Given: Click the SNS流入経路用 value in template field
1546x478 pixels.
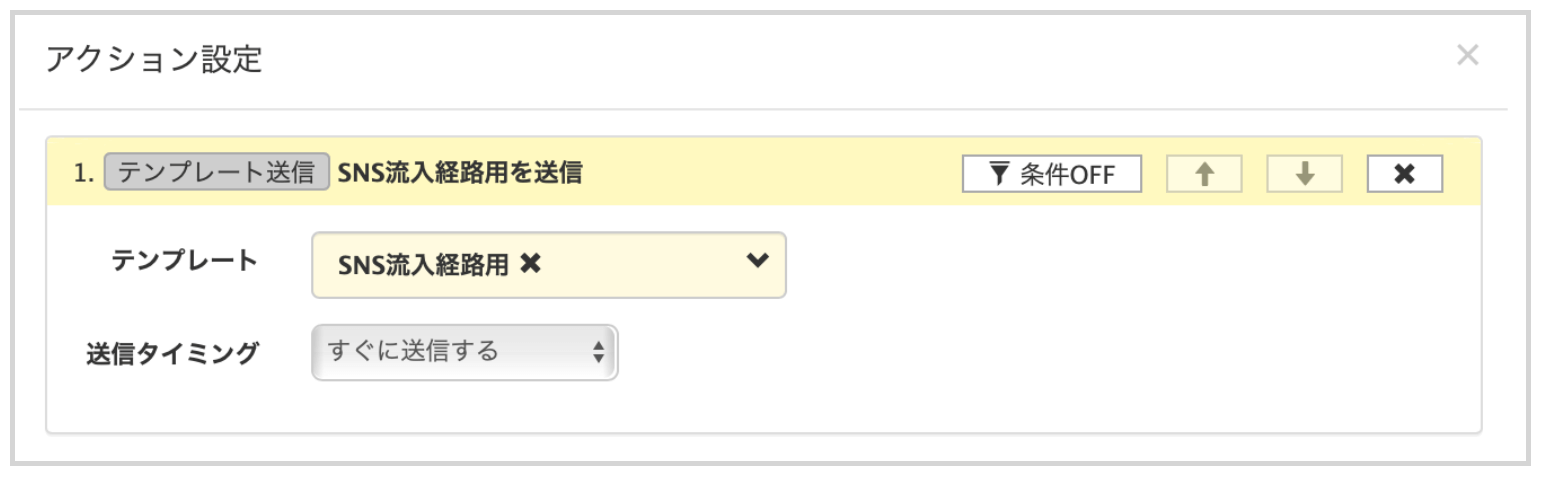Looking at the screenshot, I should point(425,265).
